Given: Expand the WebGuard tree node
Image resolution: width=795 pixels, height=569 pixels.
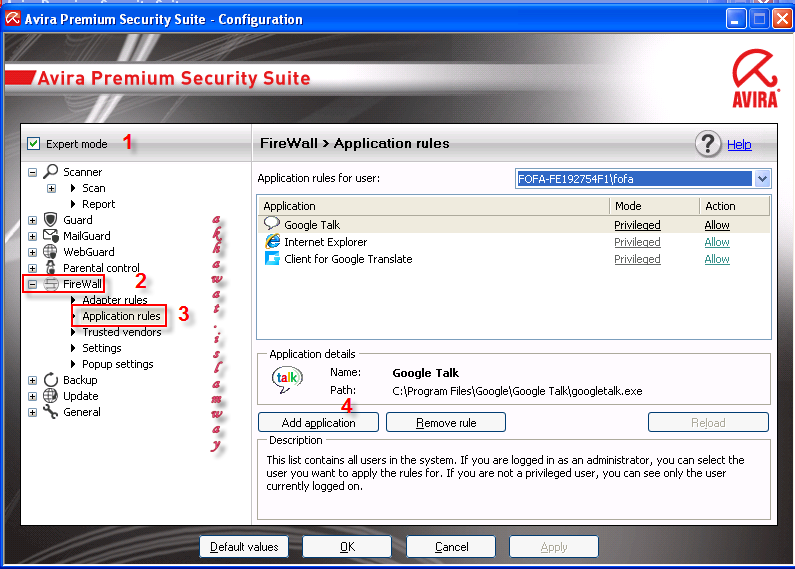Looking at the screenshot, I should click(x=32, y=252).
